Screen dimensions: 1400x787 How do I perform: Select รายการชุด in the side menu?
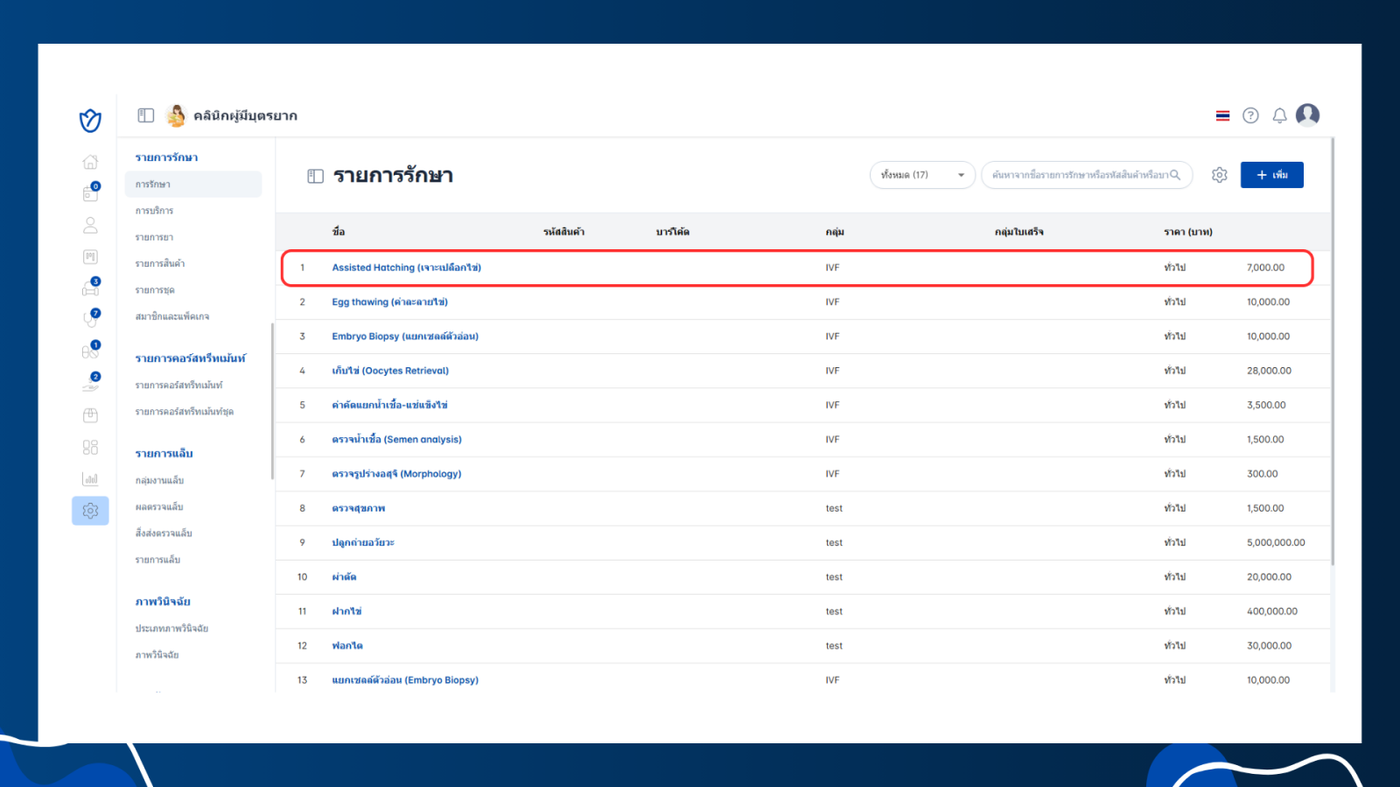(155, 290)
